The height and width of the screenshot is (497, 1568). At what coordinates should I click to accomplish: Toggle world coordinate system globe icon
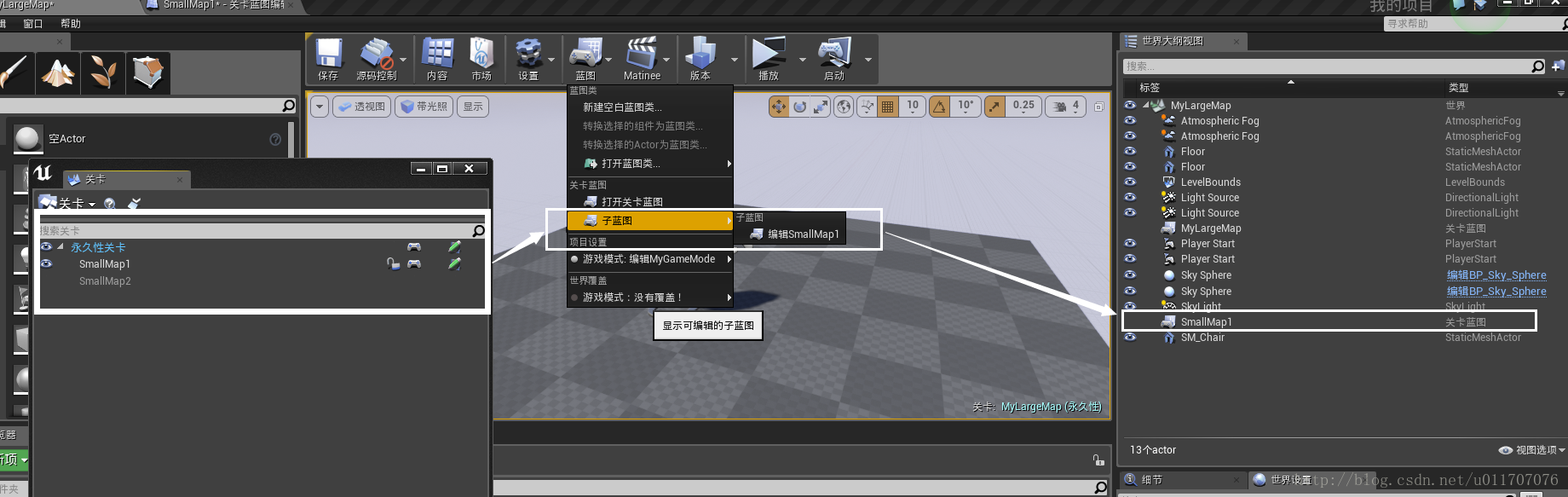[844, 107]
